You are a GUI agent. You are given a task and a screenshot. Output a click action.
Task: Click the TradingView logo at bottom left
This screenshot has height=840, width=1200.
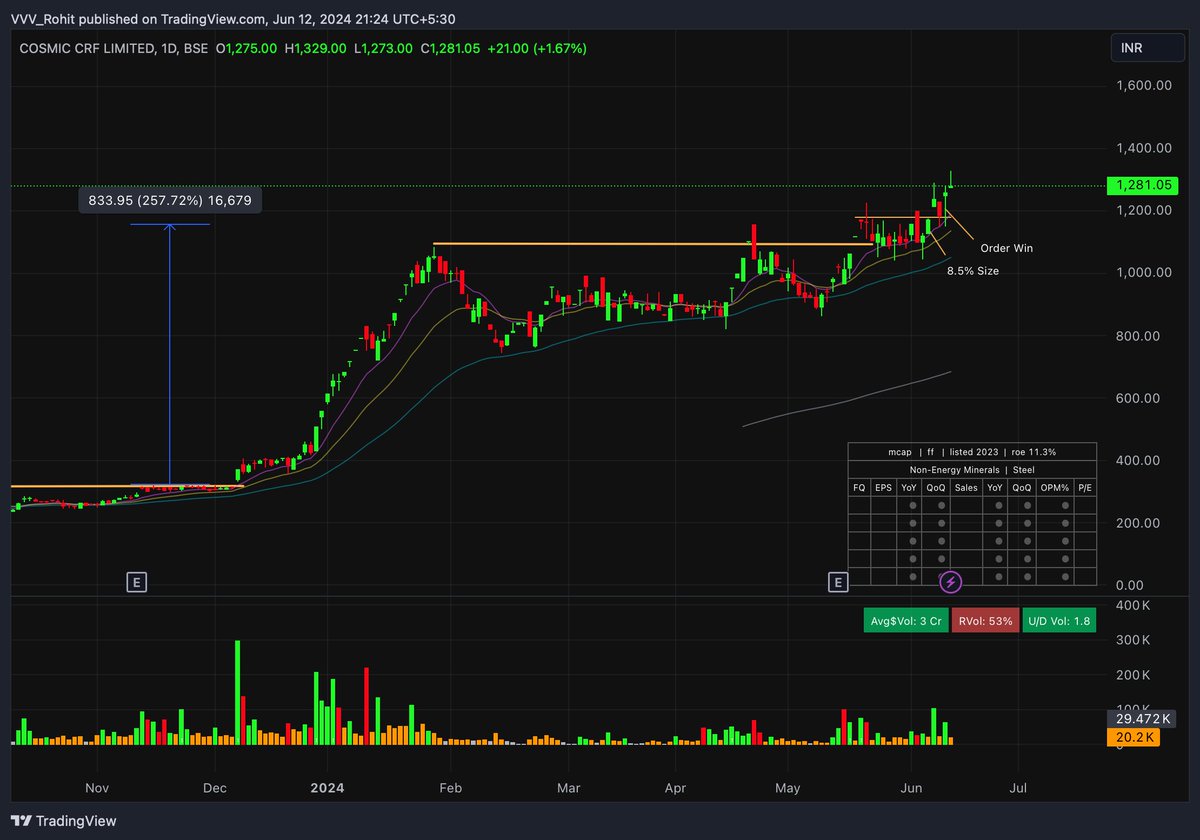(x=64, y=821)
